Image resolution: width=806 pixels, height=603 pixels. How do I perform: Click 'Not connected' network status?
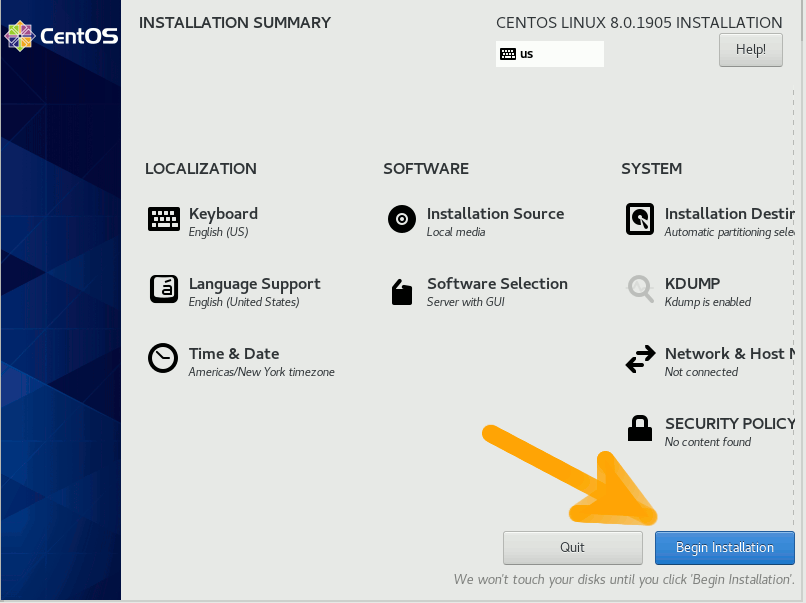[701, 372]
